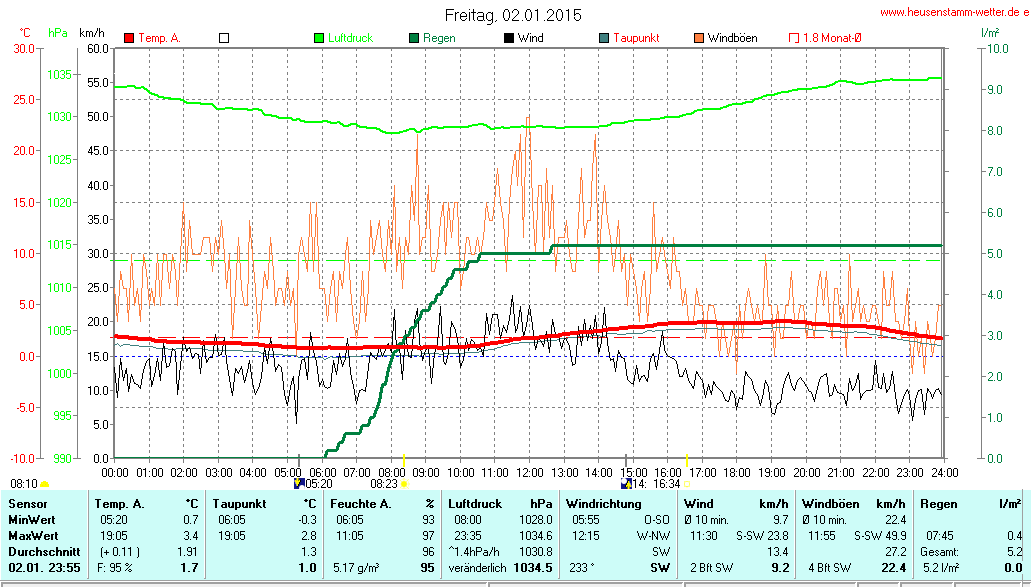Click the Sensor header in data table
The image size is (1034, 587).
pyautogui.click(x=27, y=504)
